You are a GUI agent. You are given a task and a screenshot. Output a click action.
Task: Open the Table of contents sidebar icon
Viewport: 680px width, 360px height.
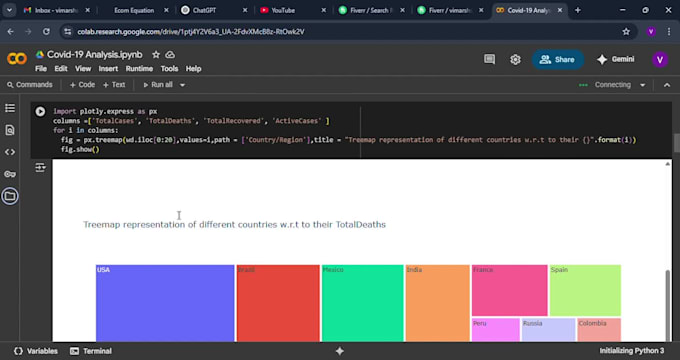point(10,108)
